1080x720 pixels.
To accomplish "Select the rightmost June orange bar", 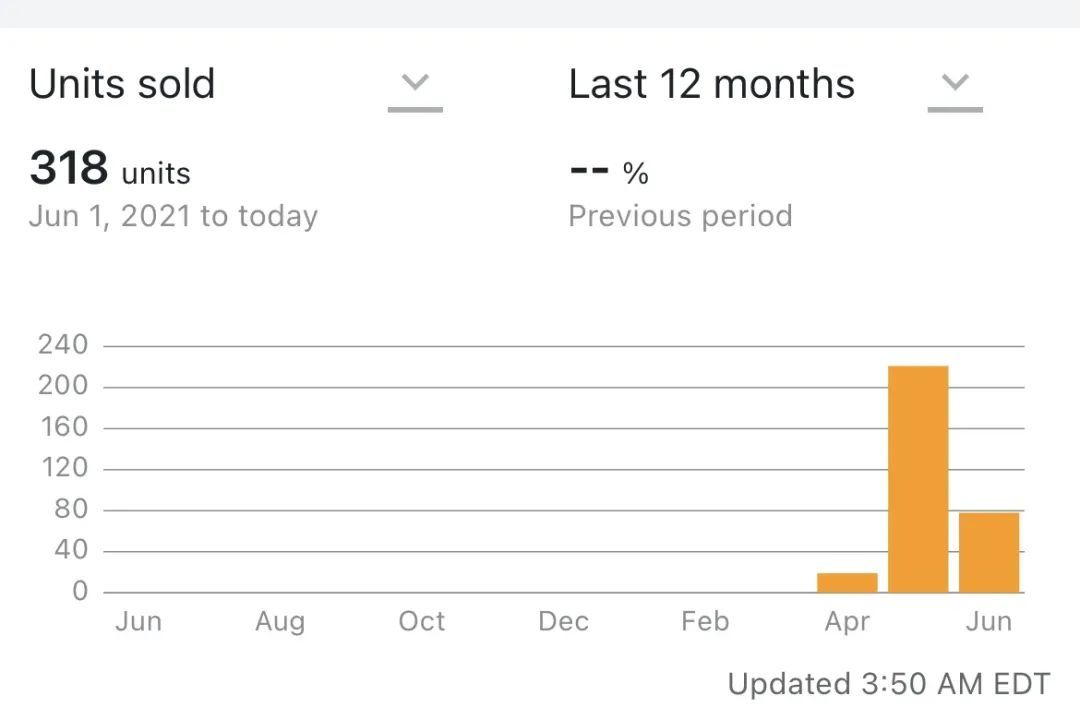I will tap(989, 553).
